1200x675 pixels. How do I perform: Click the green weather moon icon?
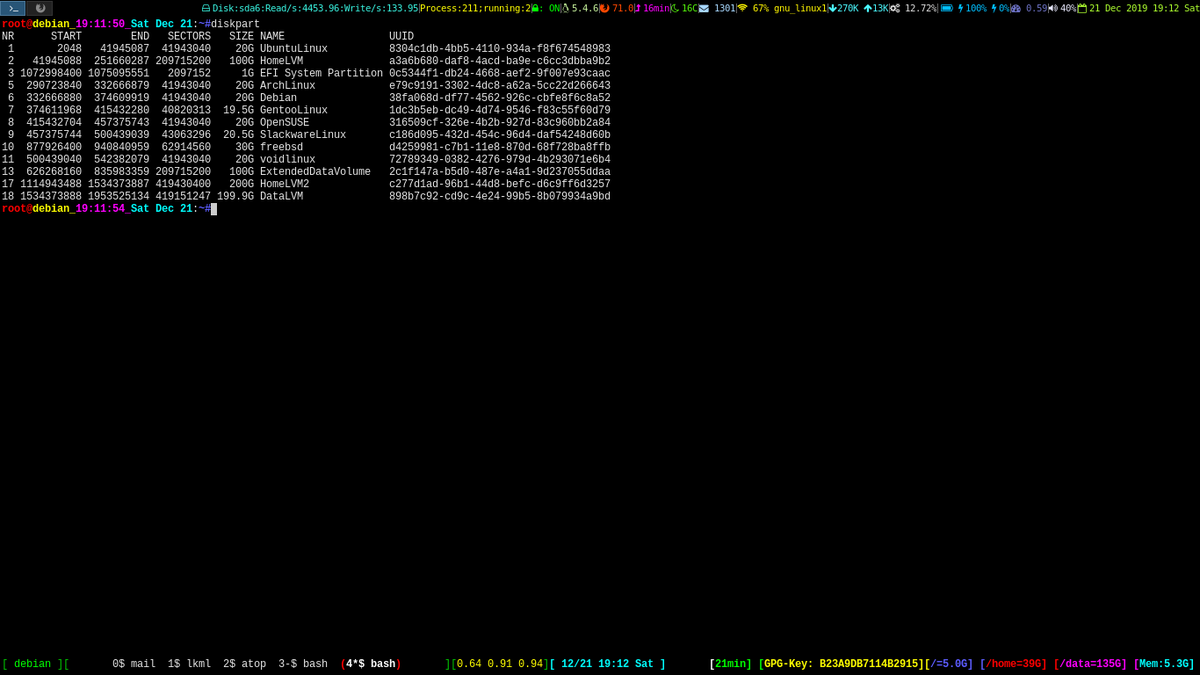675,8
